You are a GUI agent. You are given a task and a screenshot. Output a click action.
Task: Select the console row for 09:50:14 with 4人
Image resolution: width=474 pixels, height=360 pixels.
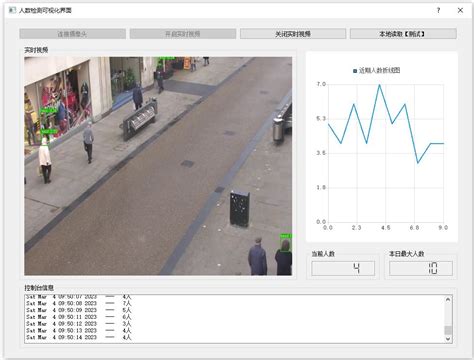(79, 337)
